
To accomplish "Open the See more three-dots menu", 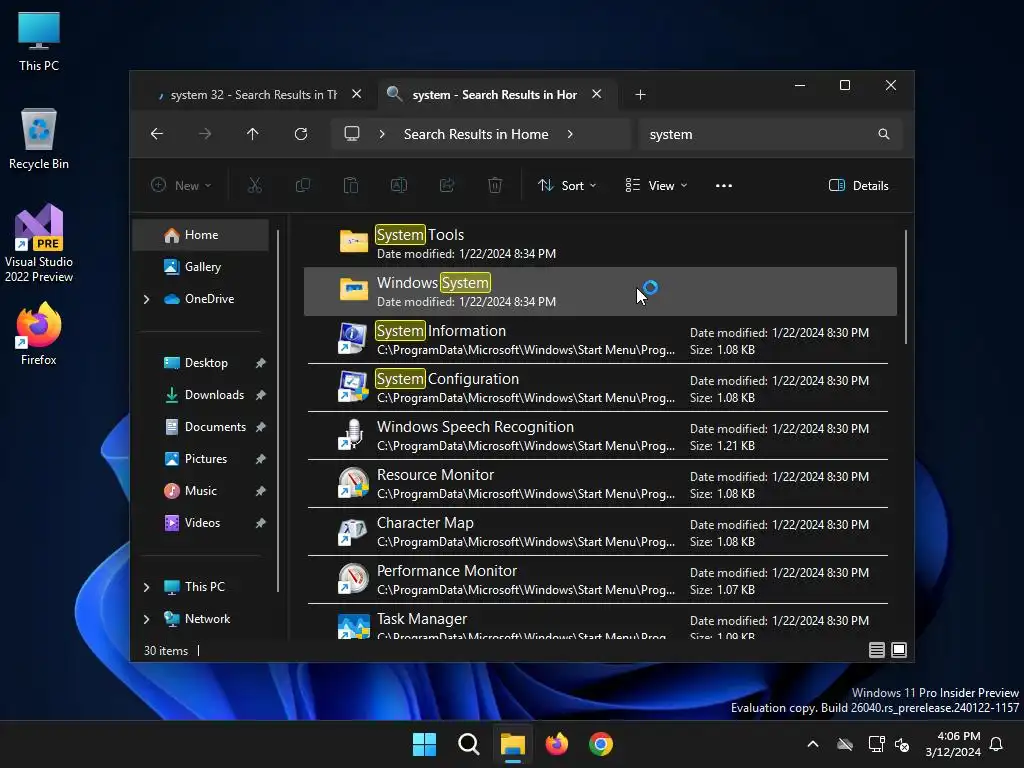I will click(724, 185).
